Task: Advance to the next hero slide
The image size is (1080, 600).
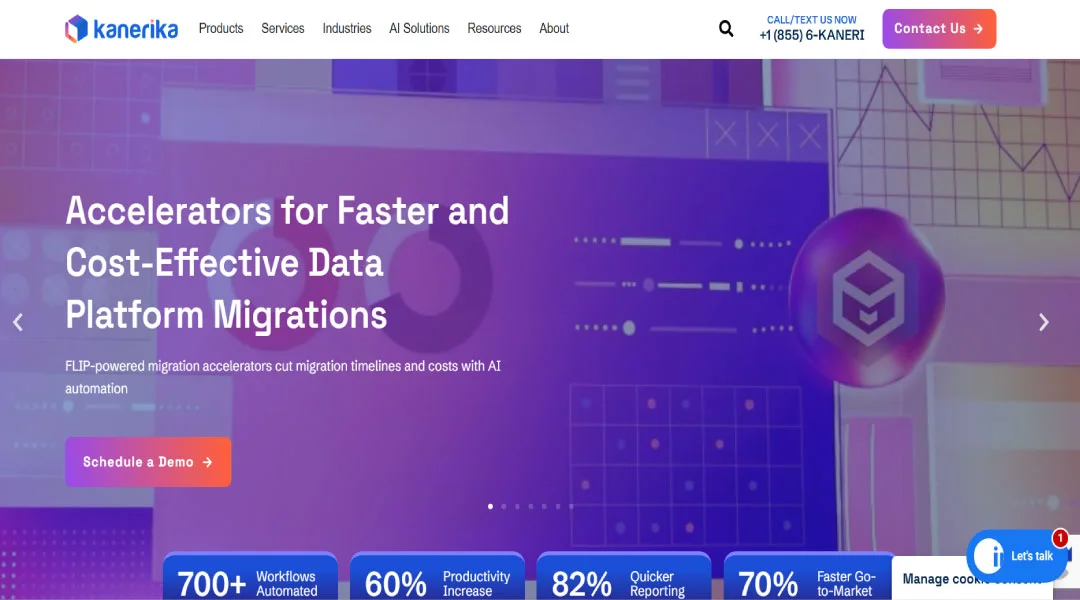Action: 1043,322
